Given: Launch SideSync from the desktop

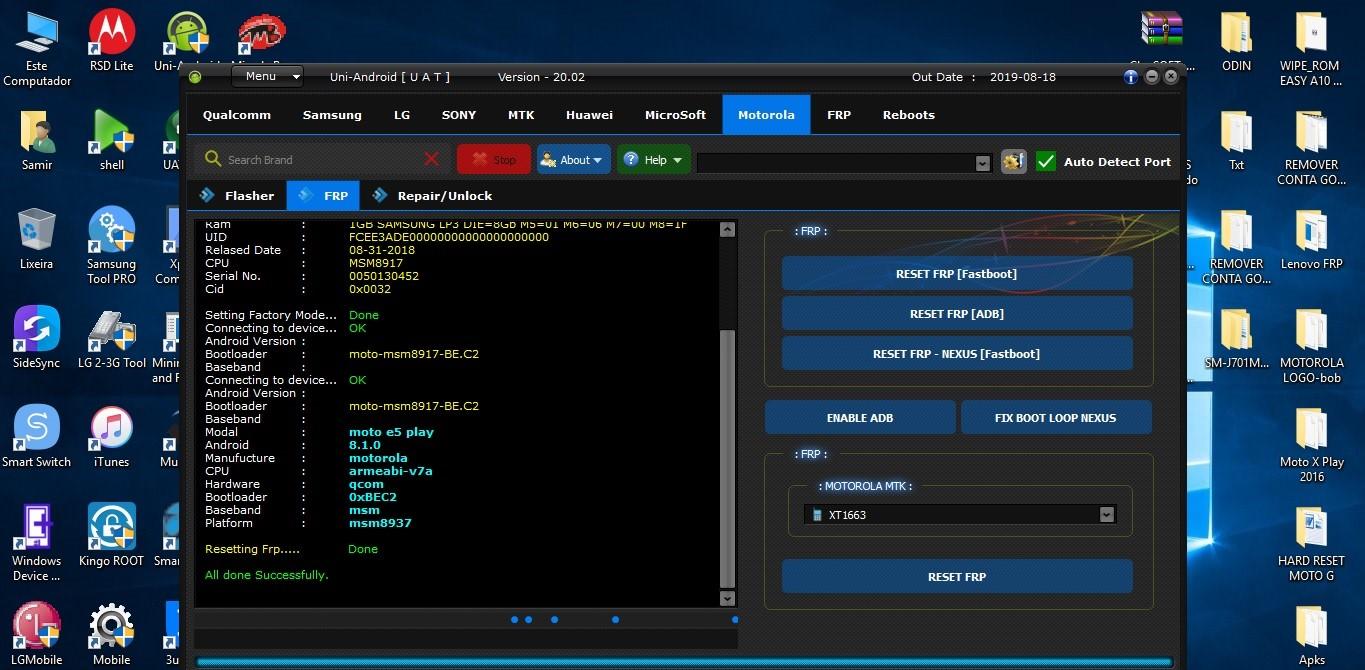Looking at the screenshot, I should click(x=37, y=338).
